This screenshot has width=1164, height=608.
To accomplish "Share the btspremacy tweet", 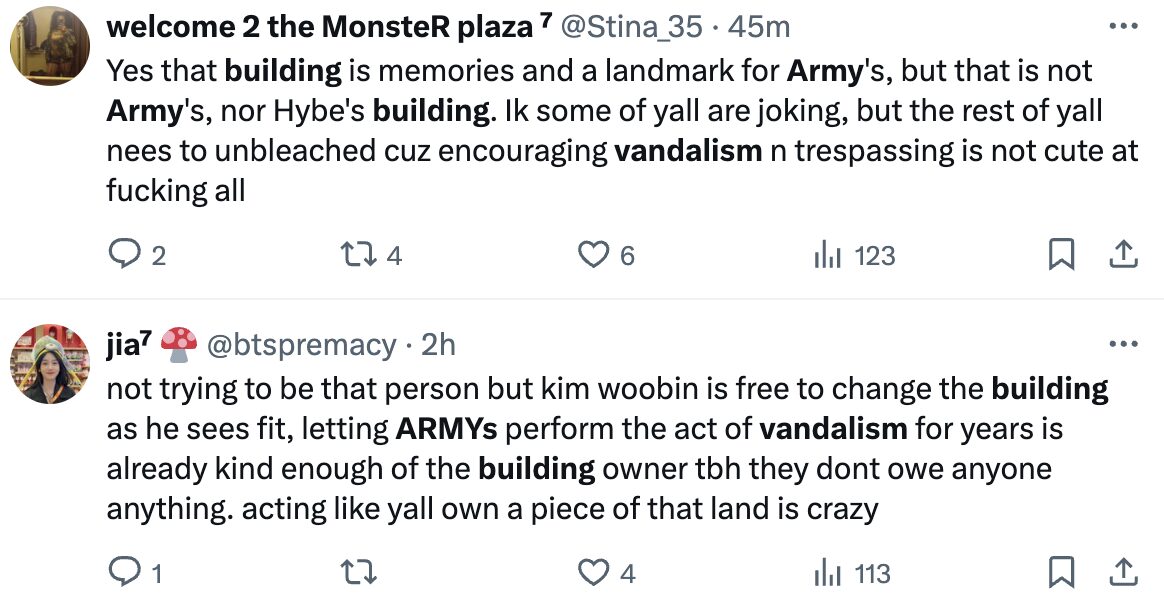I will click(x=1123, y=573).
